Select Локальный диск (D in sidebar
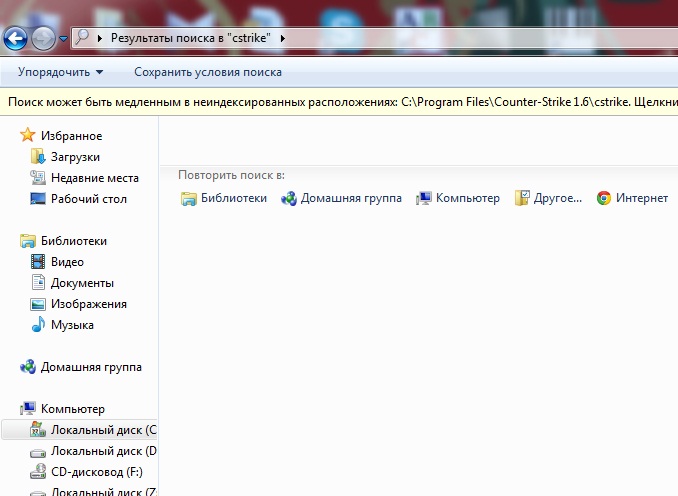Image resolution: width=678 pixels, height=496 pixels. click(x=103, y=451)
